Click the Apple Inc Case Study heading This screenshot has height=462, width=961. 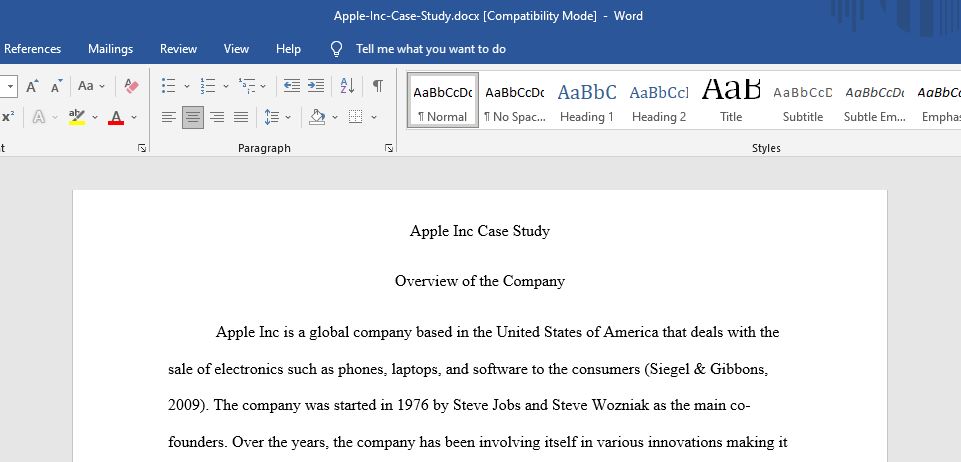point(480,231)
